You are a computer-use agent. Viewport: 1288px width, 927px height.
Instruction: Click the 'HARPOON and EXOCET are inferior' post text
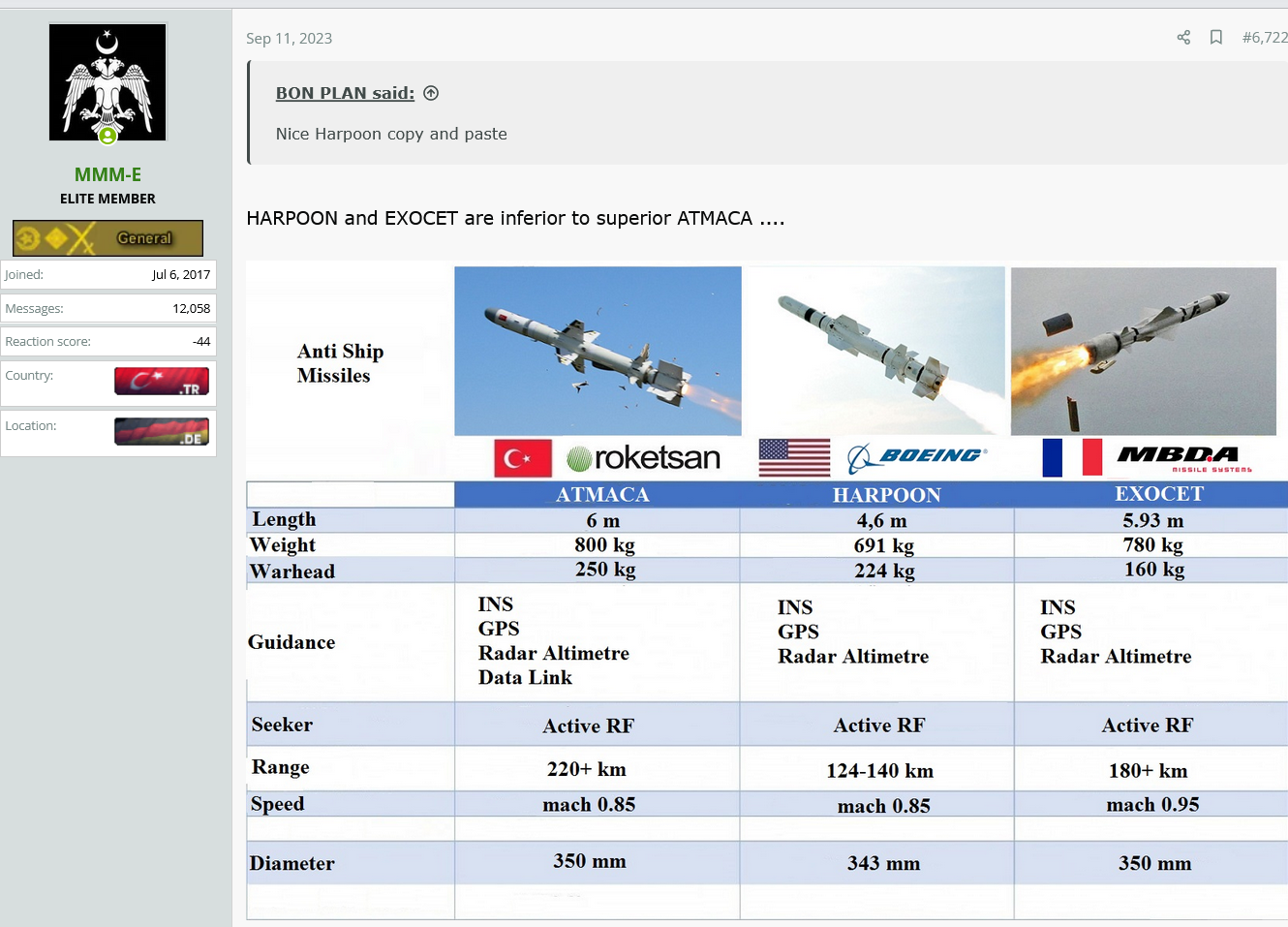[515, 218]
